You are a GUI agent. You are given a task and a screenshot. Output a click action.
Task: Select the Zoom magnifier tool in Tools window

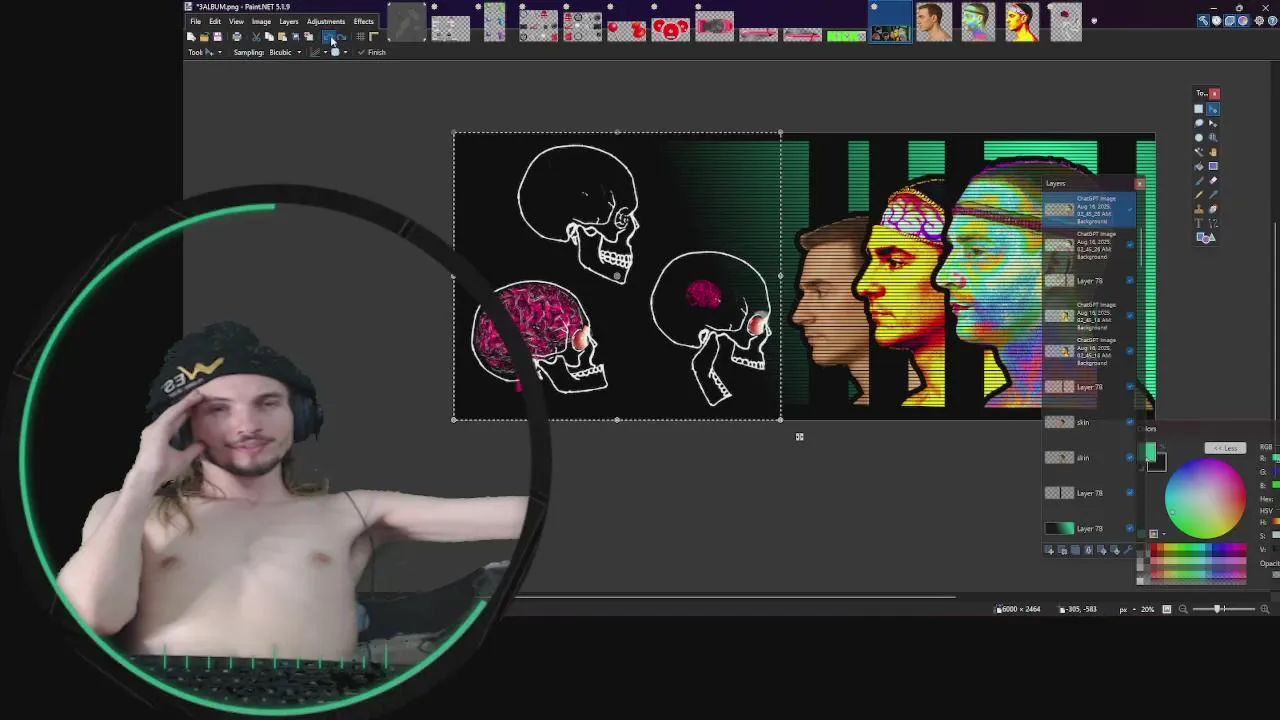coord(1213,137)
